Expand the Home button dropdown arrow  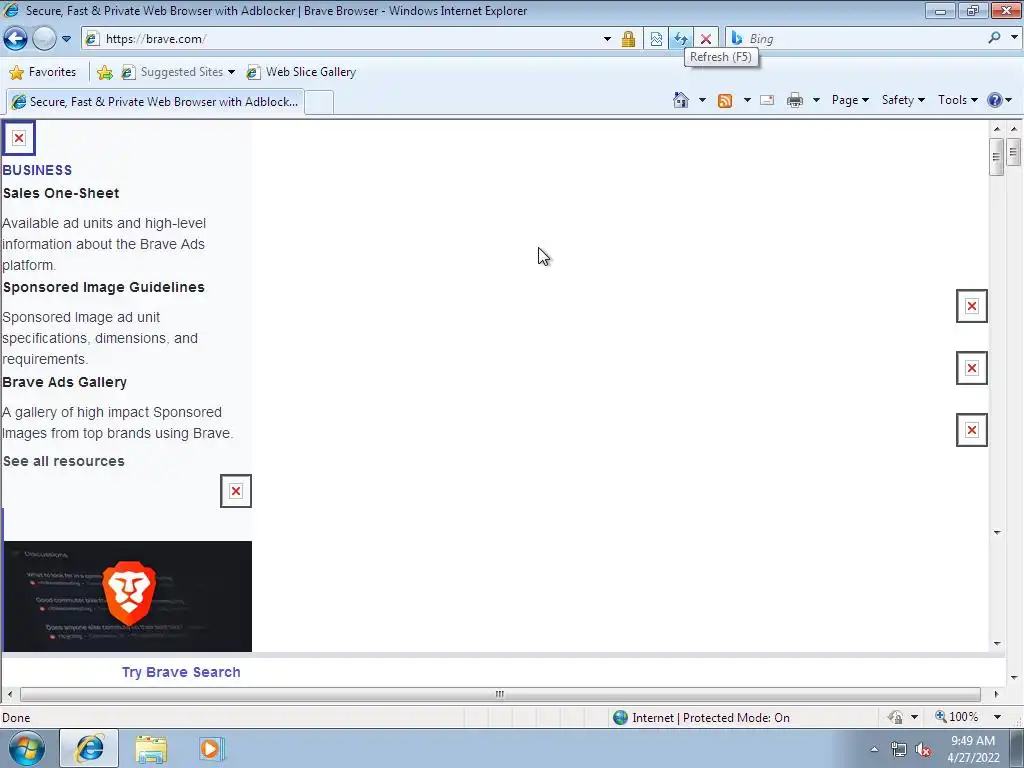(702, 100)
